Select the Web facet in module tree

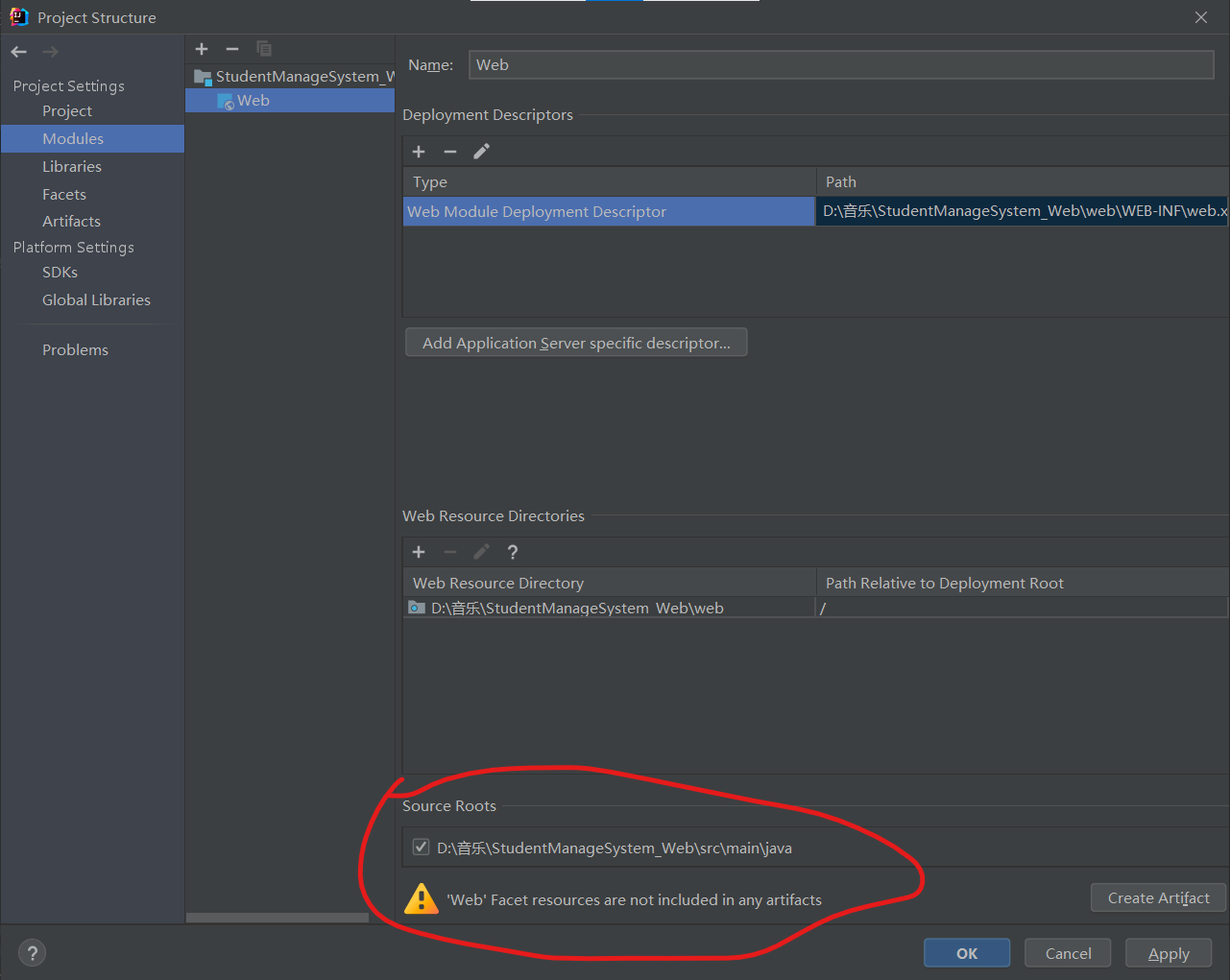pos(290,101)
